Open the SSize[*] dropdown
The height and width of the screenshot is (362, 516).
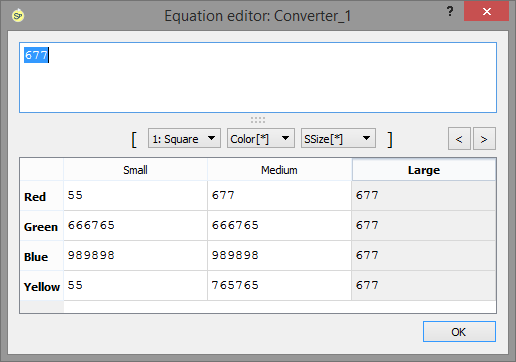[x=338, y=138]
